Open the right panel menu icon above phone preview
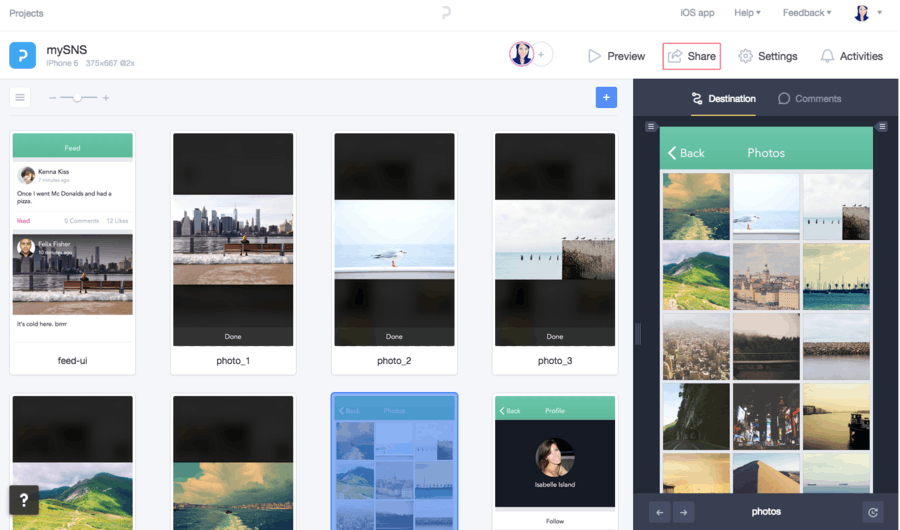Image resolution: width=900 pixels, height=530 pixels. coord(882,126)
